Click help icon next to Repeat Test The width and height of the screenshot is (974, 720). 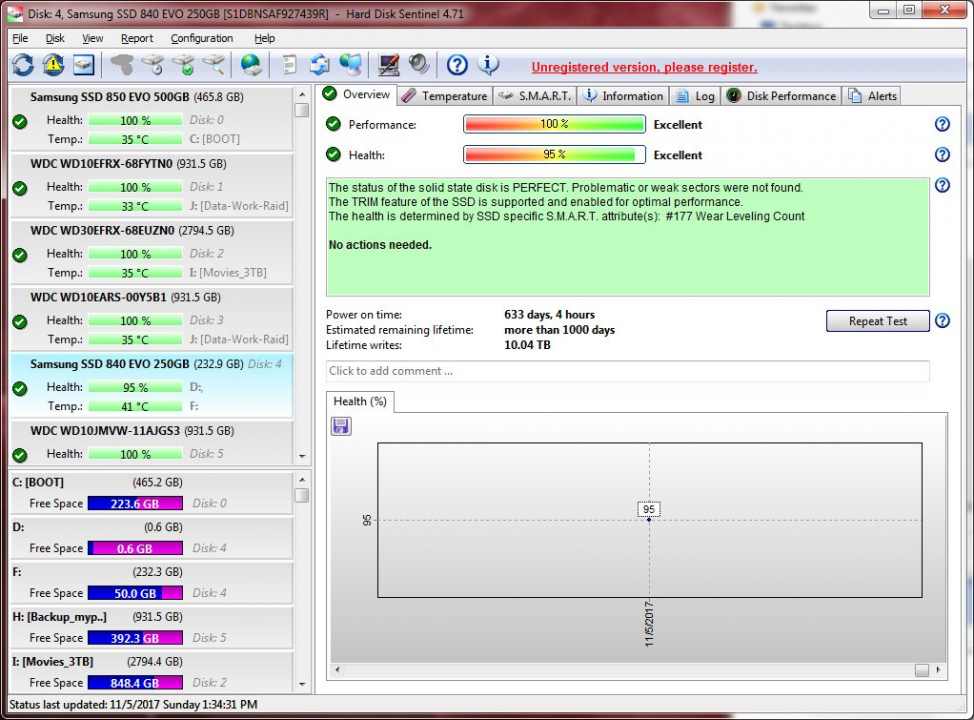942,321
